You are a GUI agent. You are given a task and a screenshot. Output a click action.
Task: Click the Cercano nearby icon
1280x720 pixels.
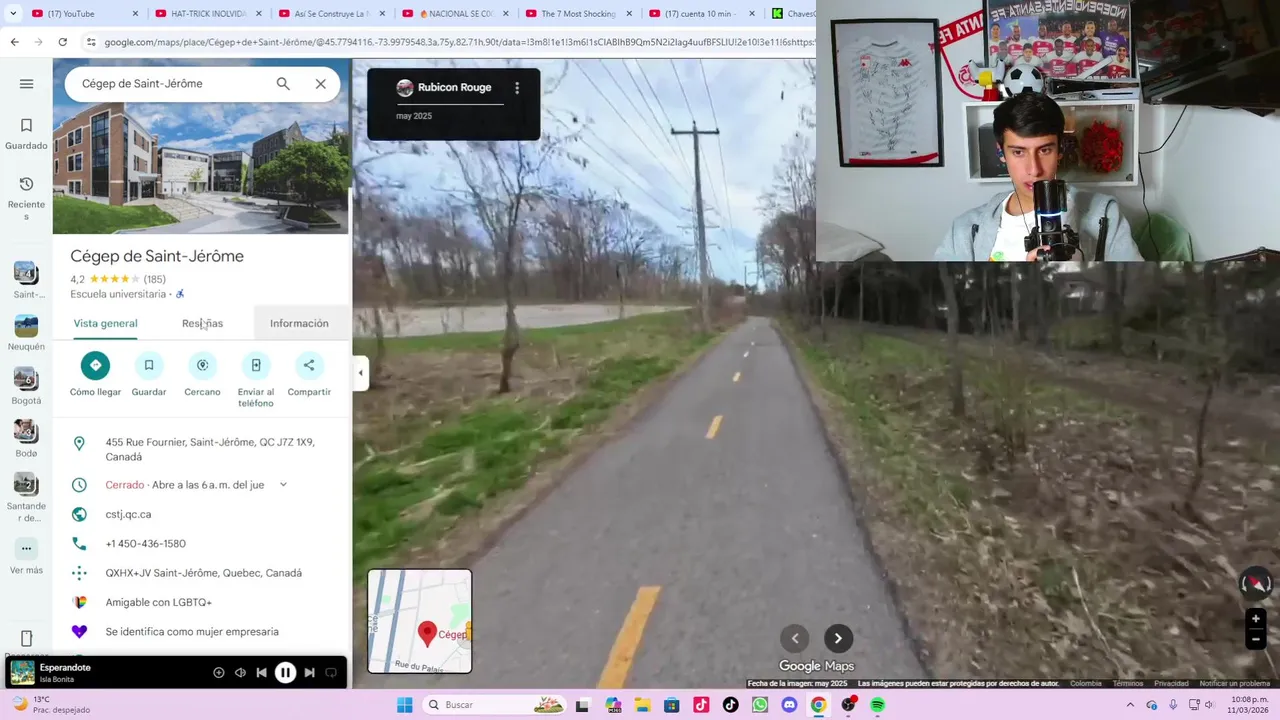(202, 365)
